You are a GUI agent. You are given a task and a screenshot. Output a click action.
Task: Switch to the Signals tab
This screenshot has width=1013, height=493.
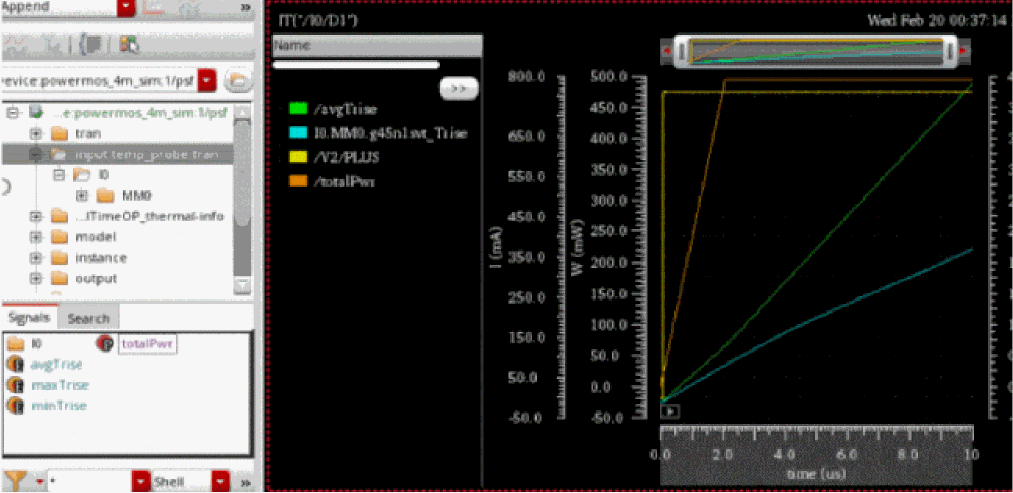pyautogui.click(x=29, y=317)
